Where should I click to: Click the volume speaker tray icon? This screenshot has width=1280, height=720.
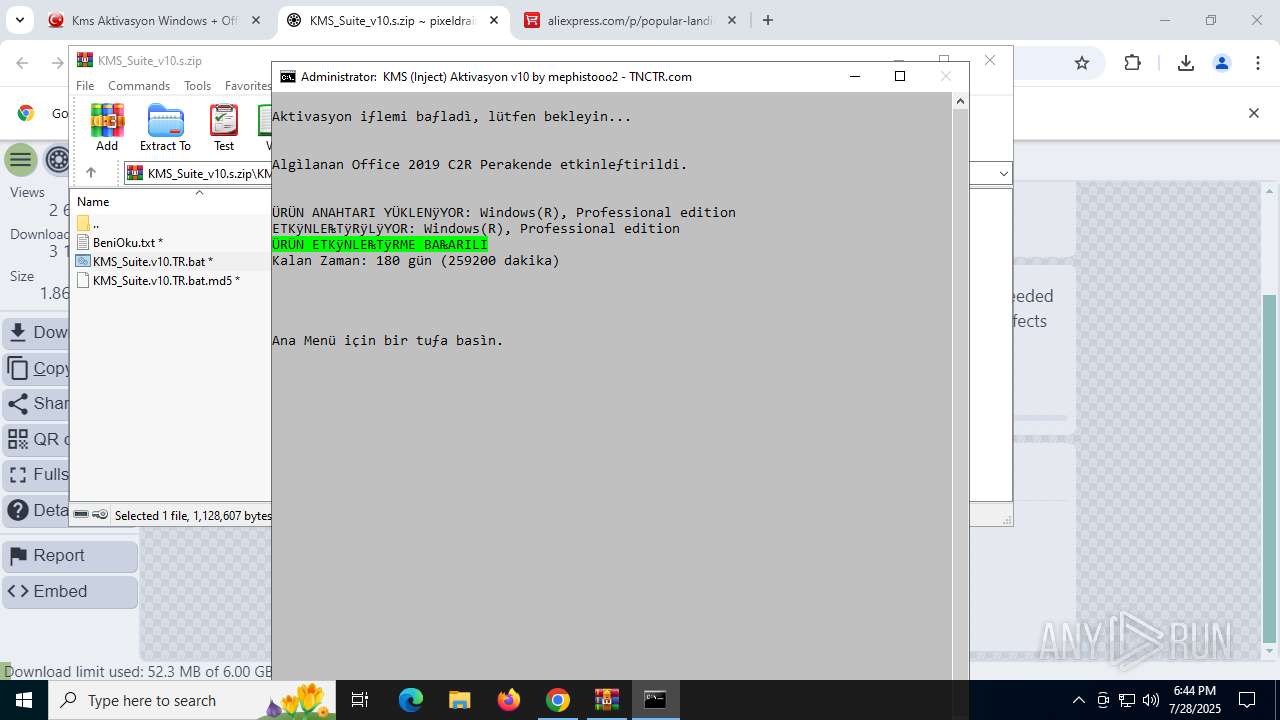pos(1151,700)
